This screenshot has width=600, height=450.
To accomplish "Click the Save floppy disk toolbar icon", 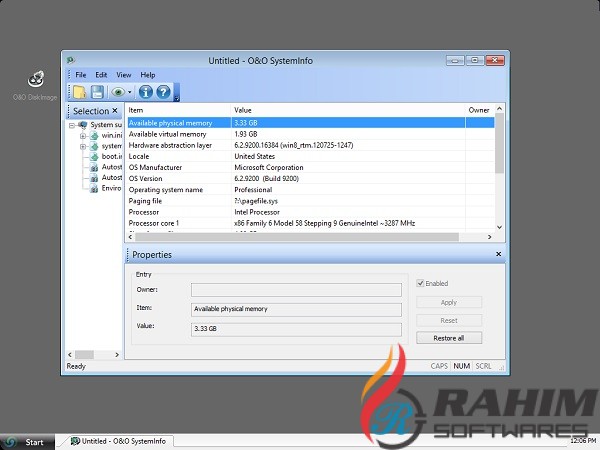I will [x=97, y=92].
